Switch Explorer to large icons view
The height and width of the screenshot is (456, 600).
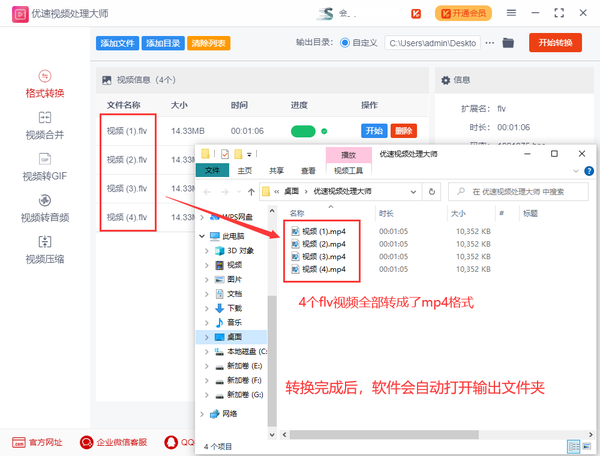(x=587, y=446)
